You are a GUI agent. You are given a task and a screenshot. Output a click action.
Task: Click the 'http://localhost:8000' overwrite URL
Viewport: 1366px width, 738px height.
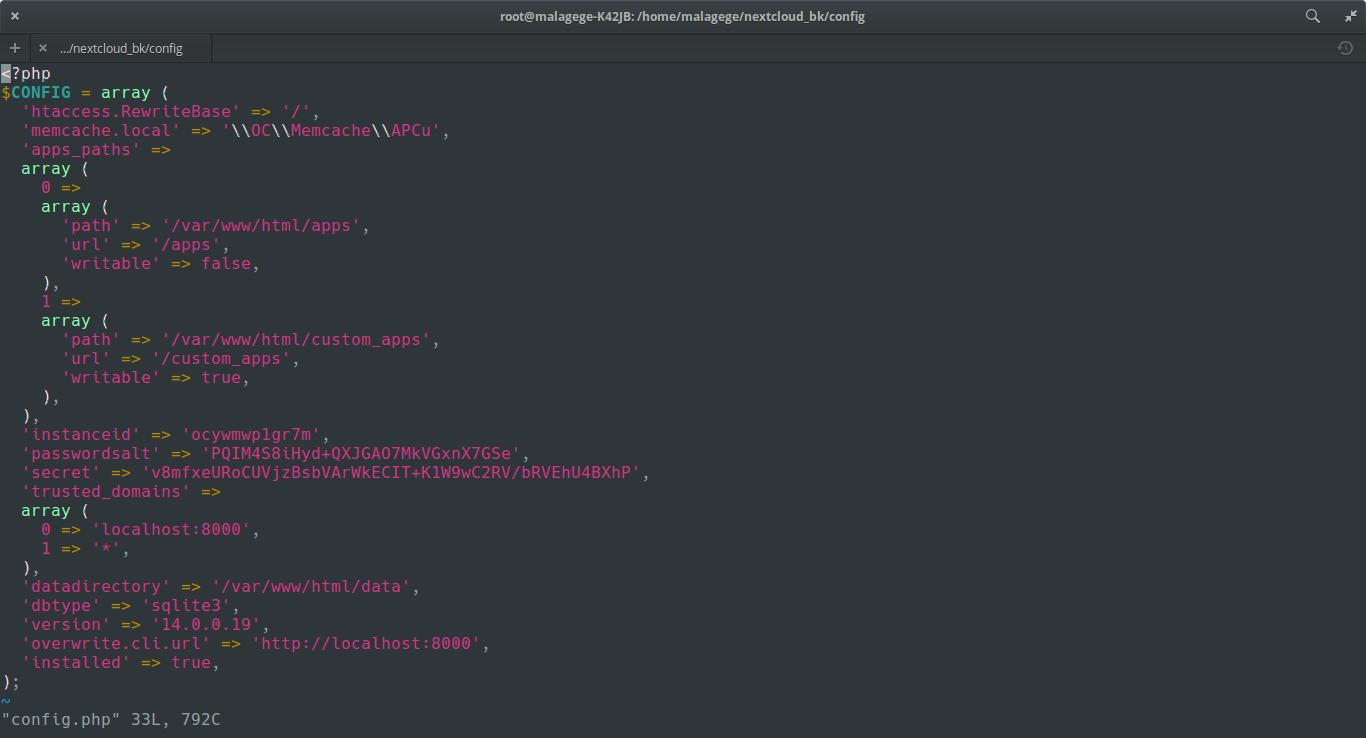click(366, 644)
